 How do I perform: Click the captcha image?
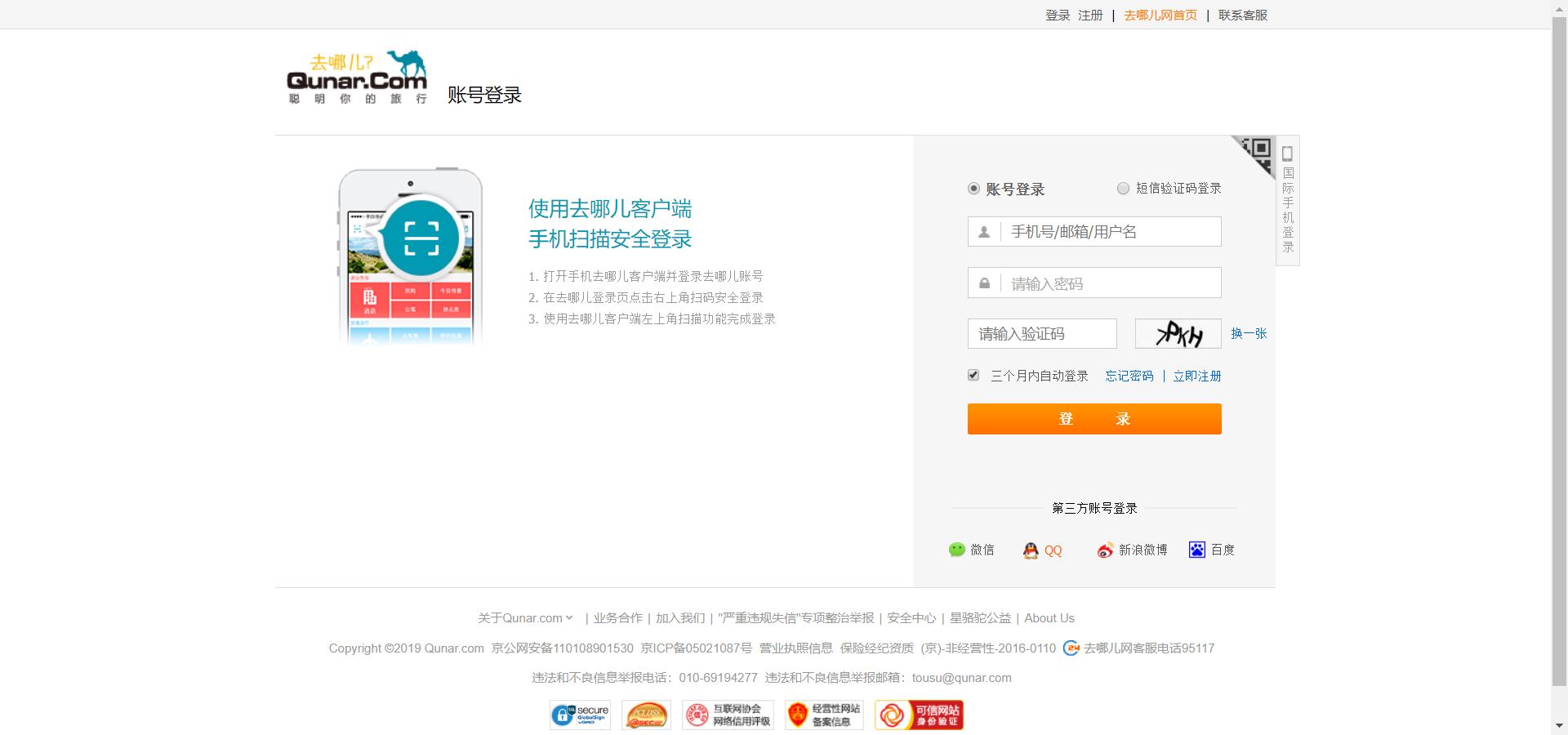tap(1178, 333)
